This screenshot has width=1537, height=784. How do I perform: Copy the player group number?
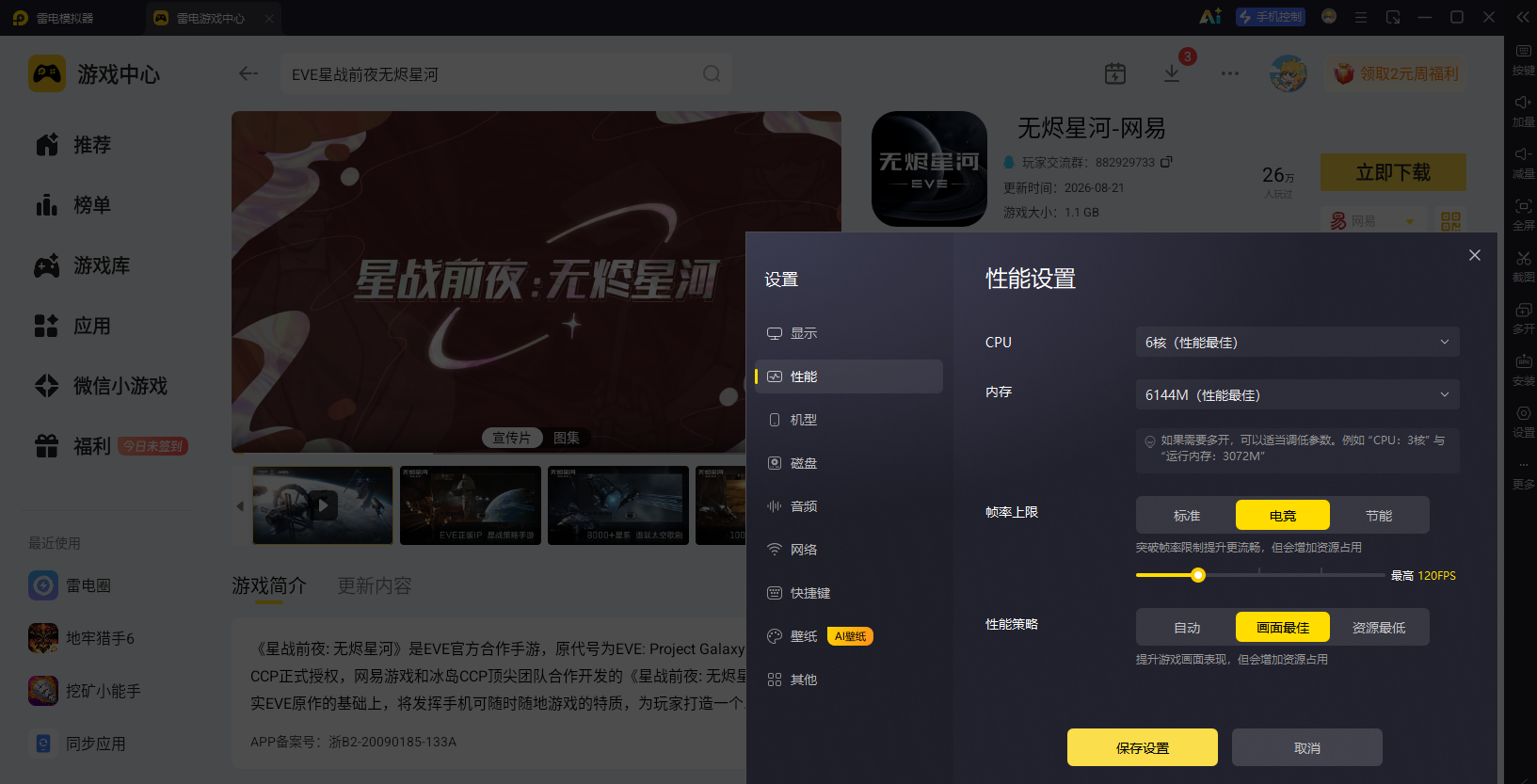tap(1166, 162)
